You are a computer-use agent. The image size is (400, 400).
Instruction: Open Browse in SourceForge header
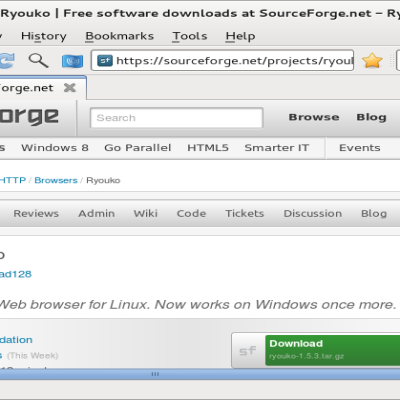pos(314,117)
